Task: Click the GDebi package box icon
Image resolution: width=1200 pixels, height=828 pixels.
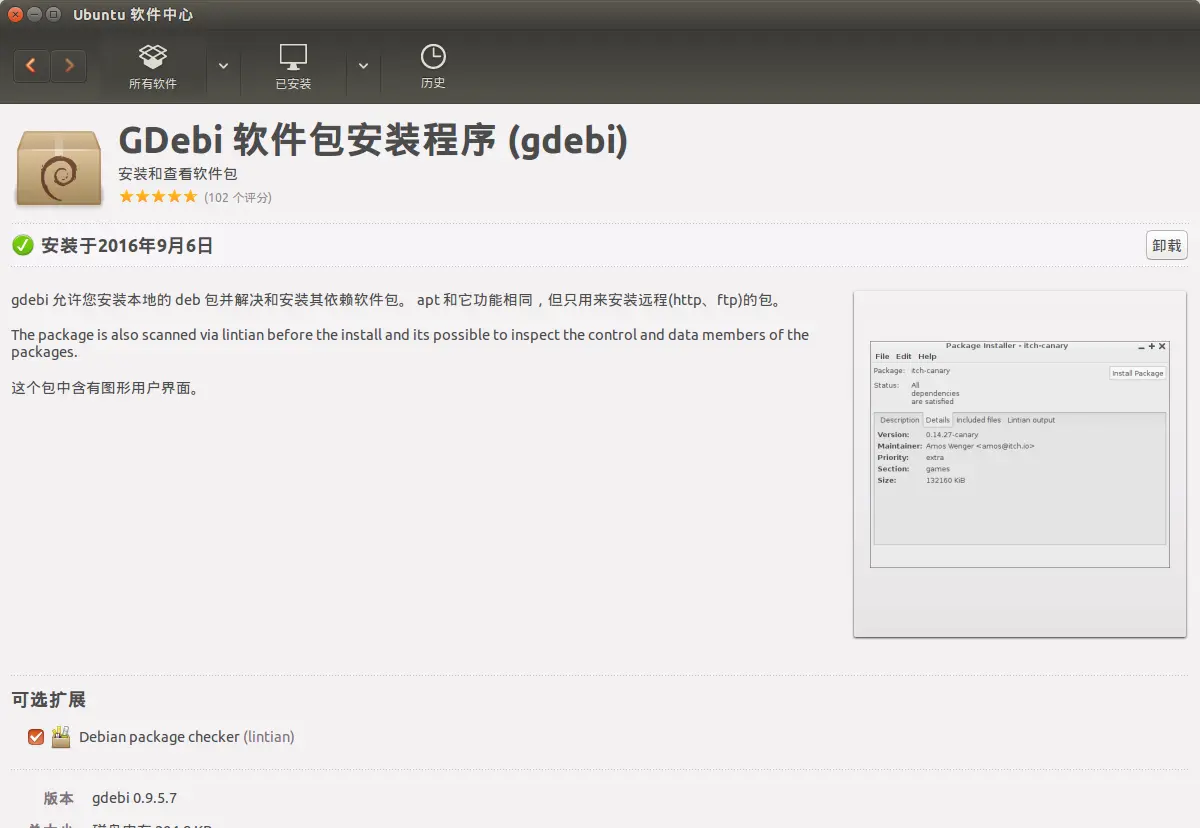Action: (x=59, y=168)
